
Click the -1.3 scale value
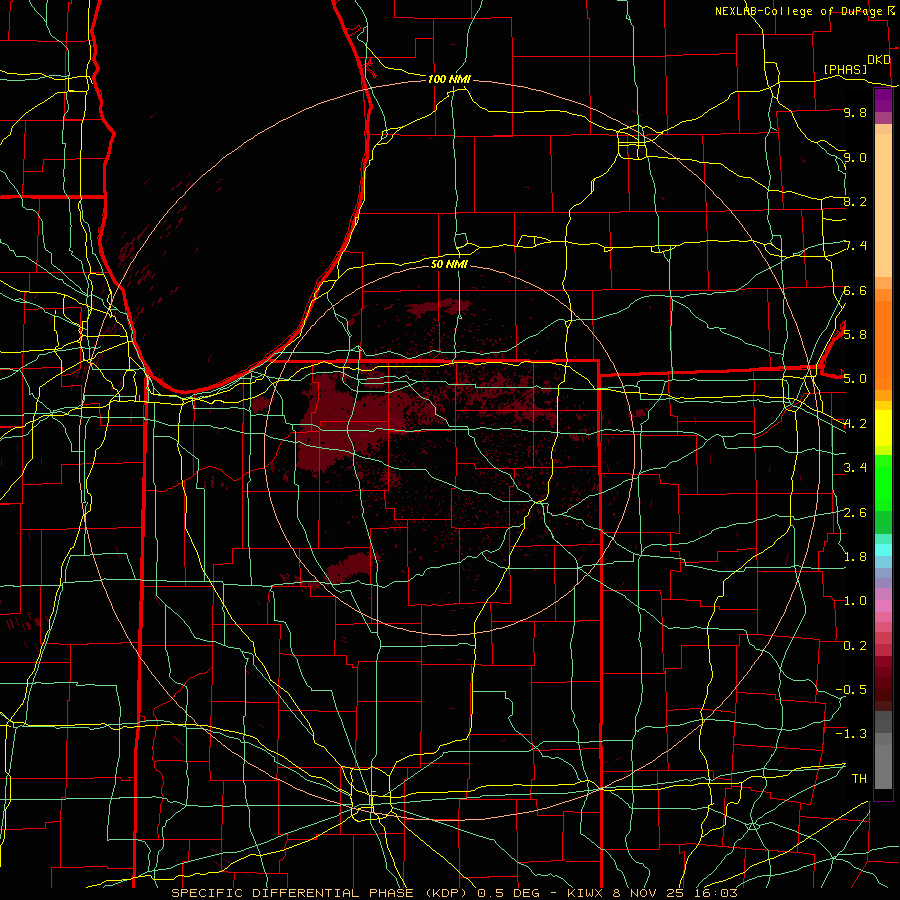click(851, 734)
